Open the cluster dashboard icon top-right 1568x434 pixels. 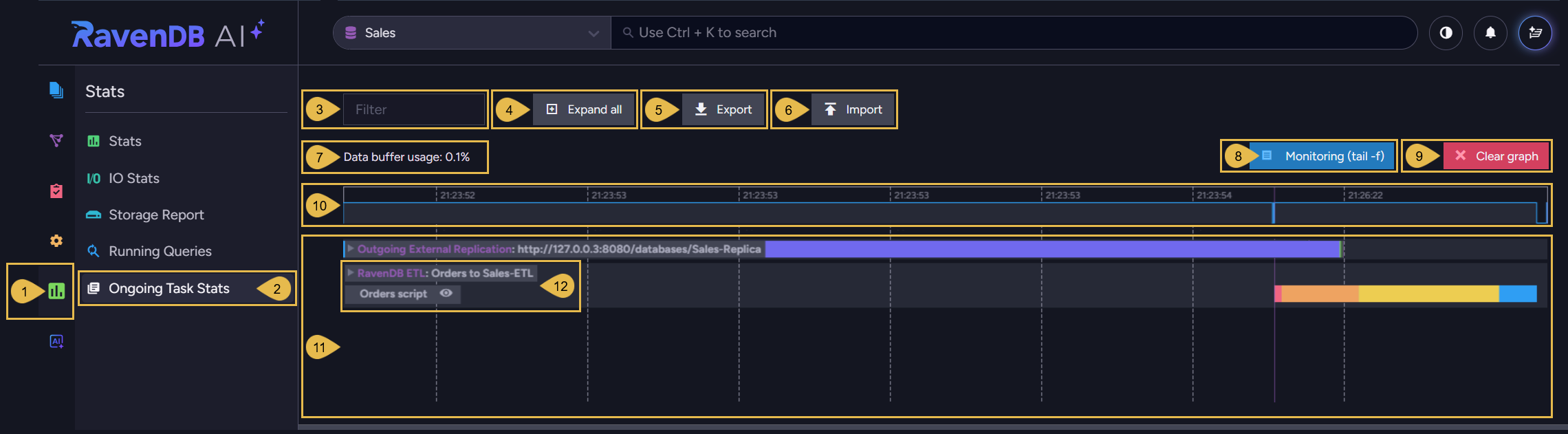[x=1535, y=32]
